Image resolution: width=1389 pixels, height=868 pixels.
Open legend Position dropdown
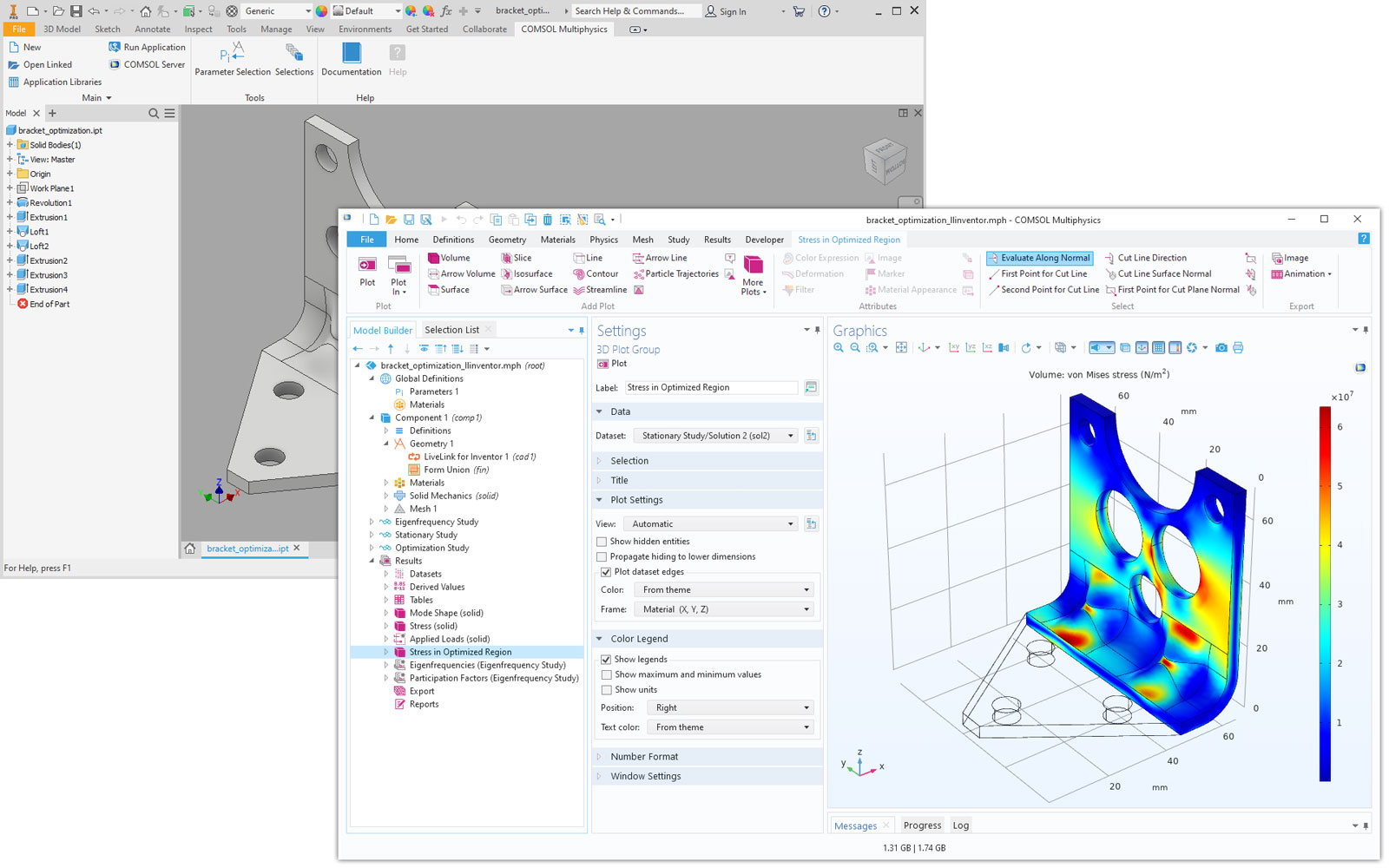click(x=729, y=708)
